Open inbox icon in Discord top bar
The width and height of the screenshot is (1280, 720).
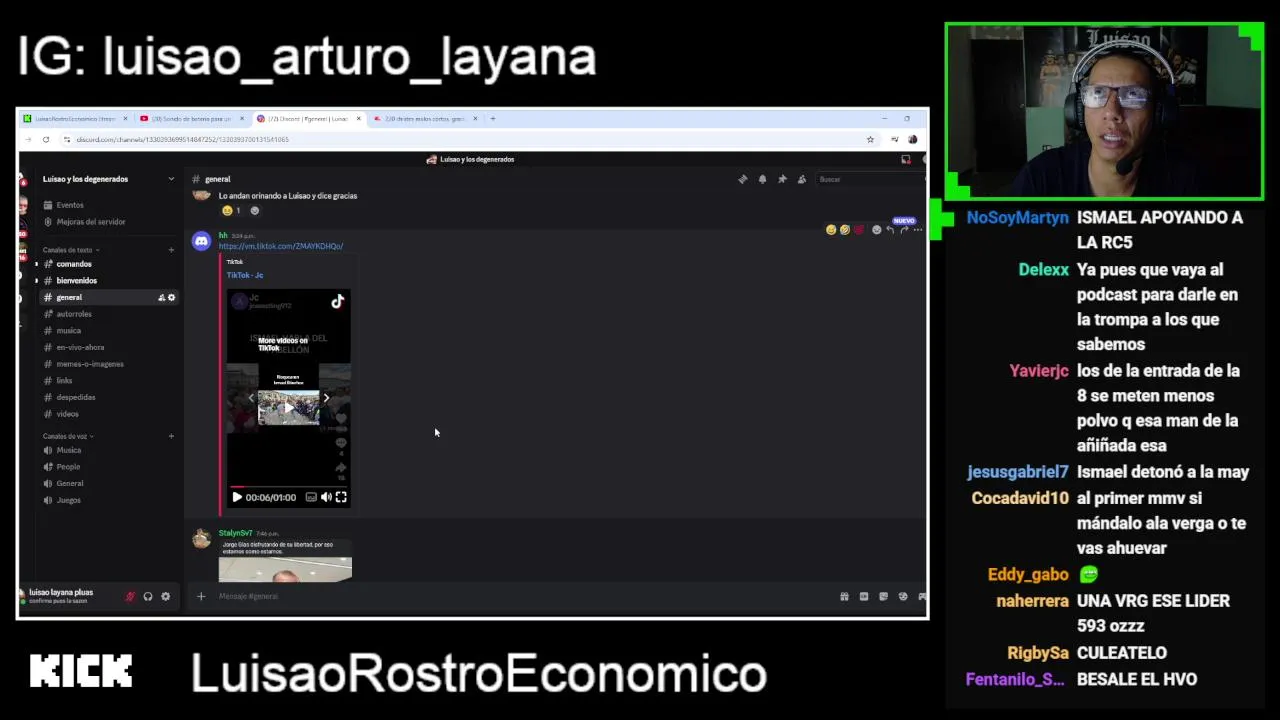coord(906,159)
